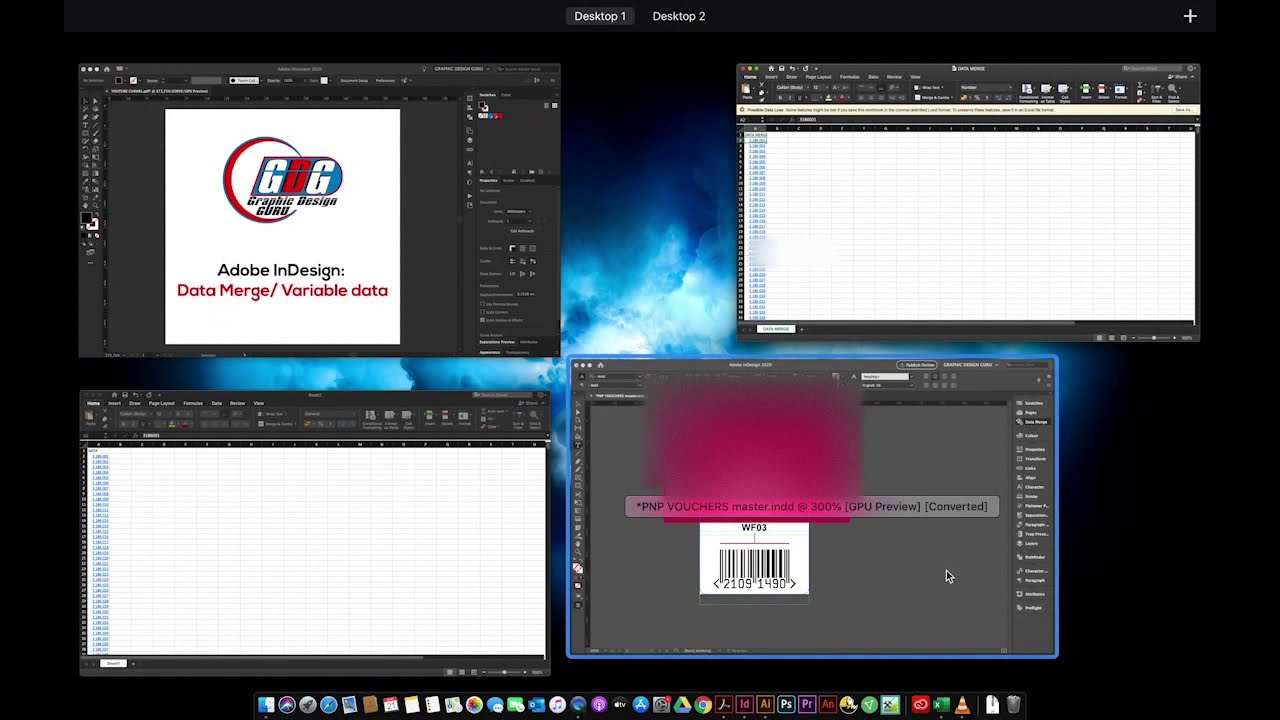The width and height of the screenshot is (1280, 720).
Task: Open Page Layout tab in DATA MERGE window
Action: click(x=819, y=76)
